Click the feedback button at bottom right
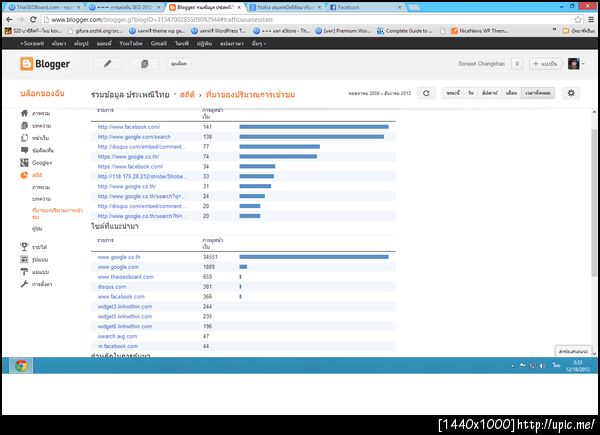 pyautogui.click(x=573, y=351)
